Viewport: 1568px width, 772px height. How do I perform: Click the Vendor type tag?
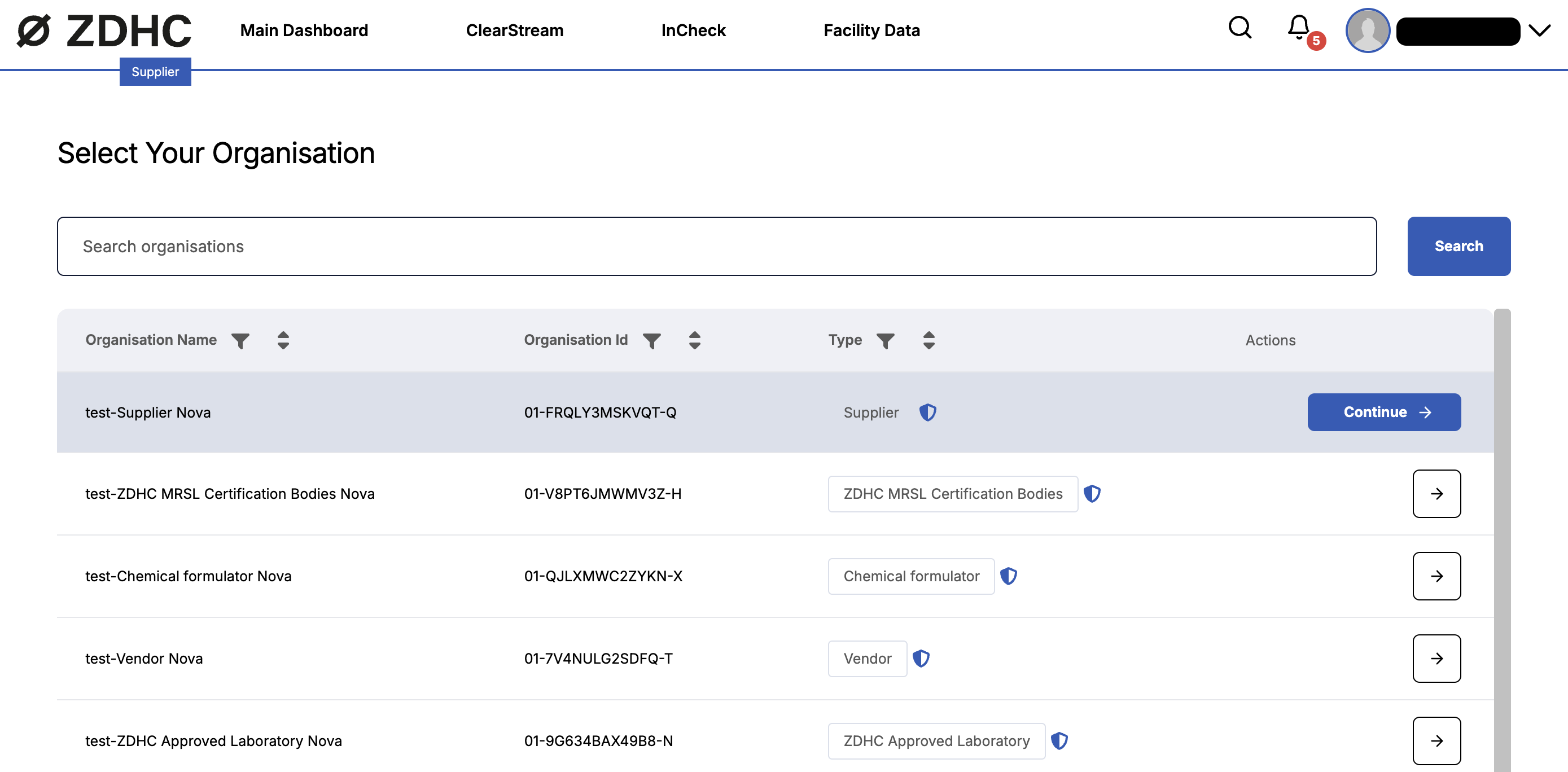pyautogui.click(x=868, y=658)
